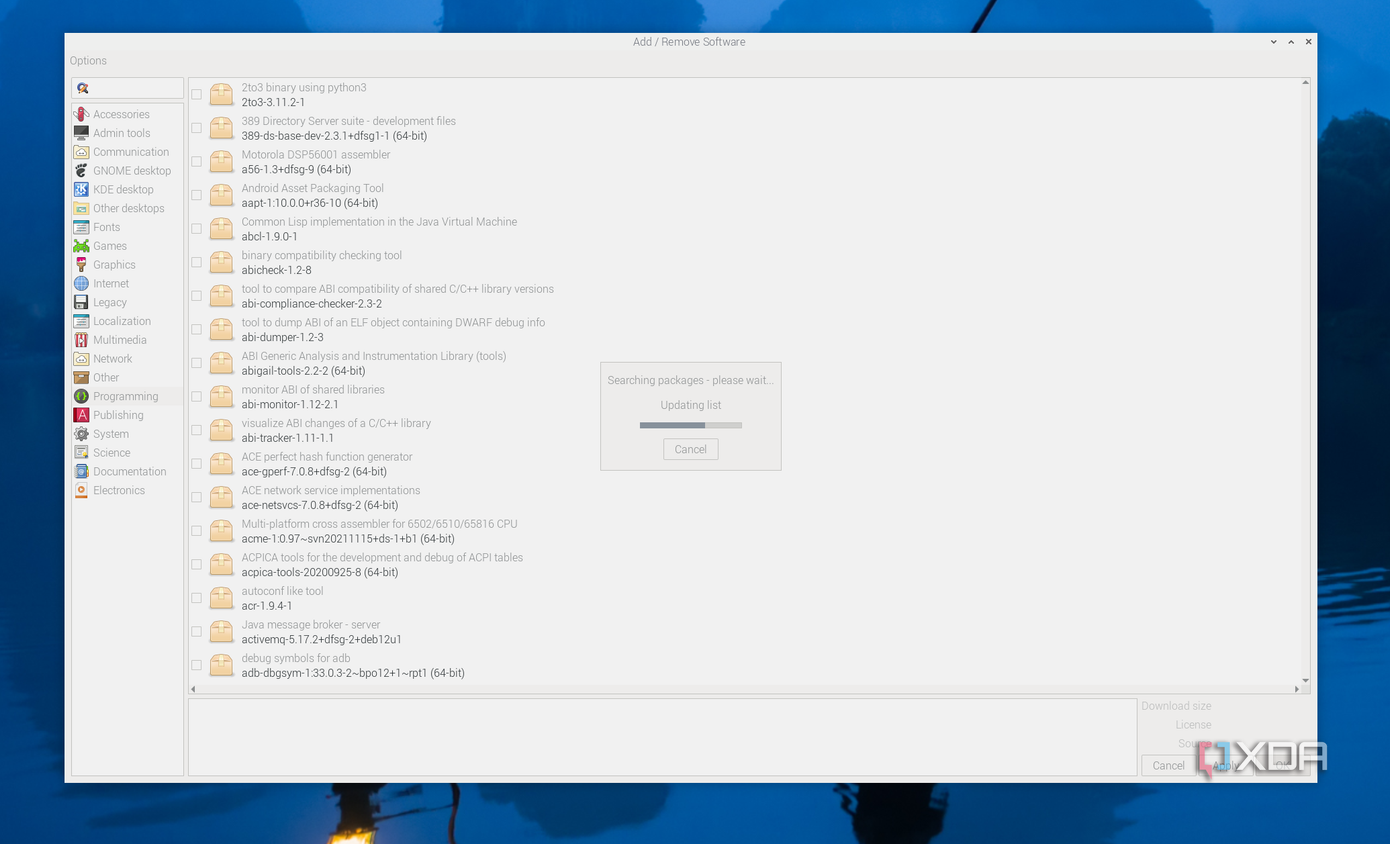Select the Admin tools monitor icon
Image resolution: width=1390 pixels, height=844 pixels.
pyautogui.click(x=81, y=133)
